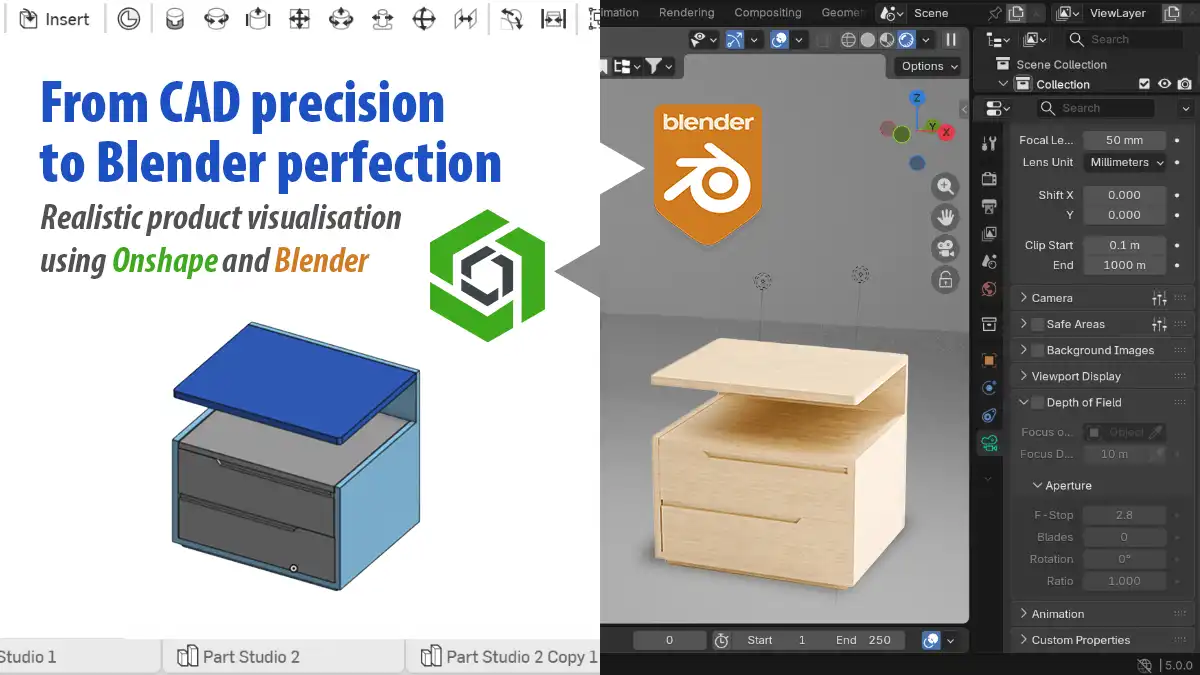Screen dimensions: 1200x675
Task: Open the Output properties tab
Action: tap(989, 206)
